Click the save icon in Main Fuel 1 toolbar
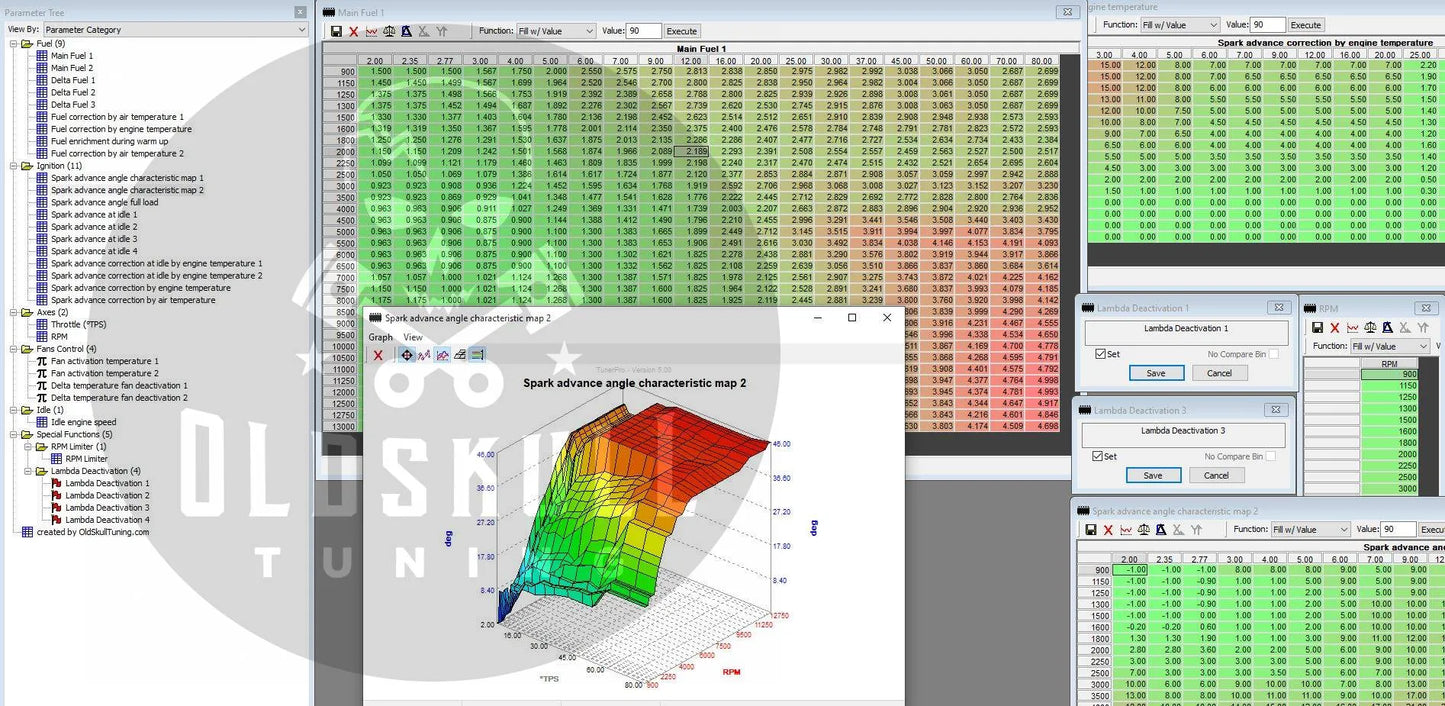The width and height of the screenshot is (1445, 706). tap(337, 32)
